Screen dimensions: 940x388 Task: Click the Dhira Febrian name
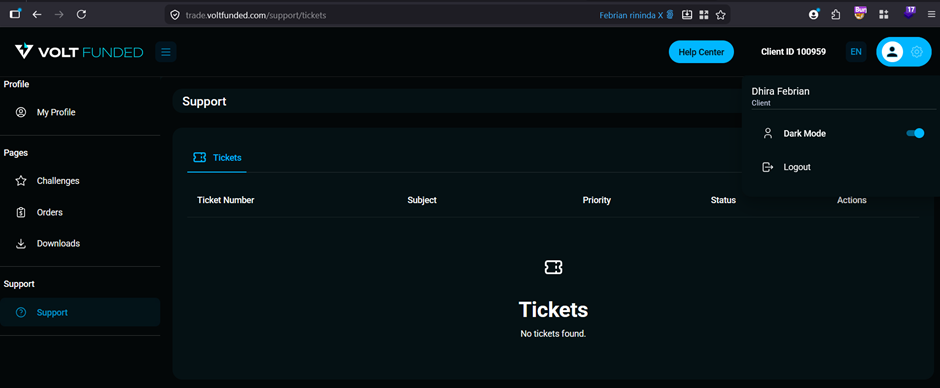(781, 91)
